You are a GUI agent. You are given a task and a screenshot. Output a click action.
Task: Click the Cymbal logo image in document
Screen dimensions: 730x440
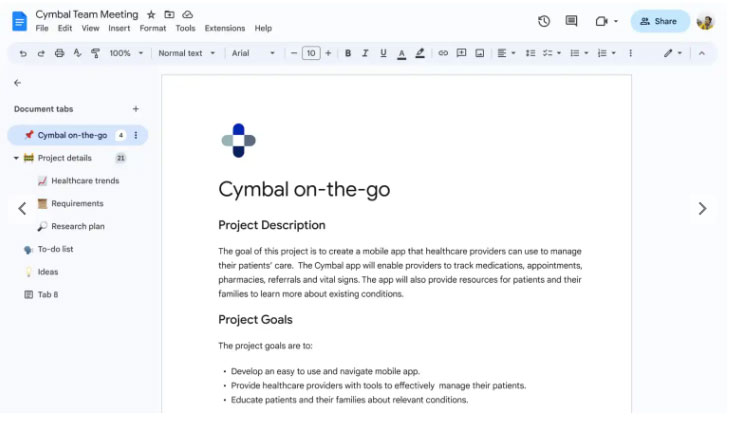[238, 140]
